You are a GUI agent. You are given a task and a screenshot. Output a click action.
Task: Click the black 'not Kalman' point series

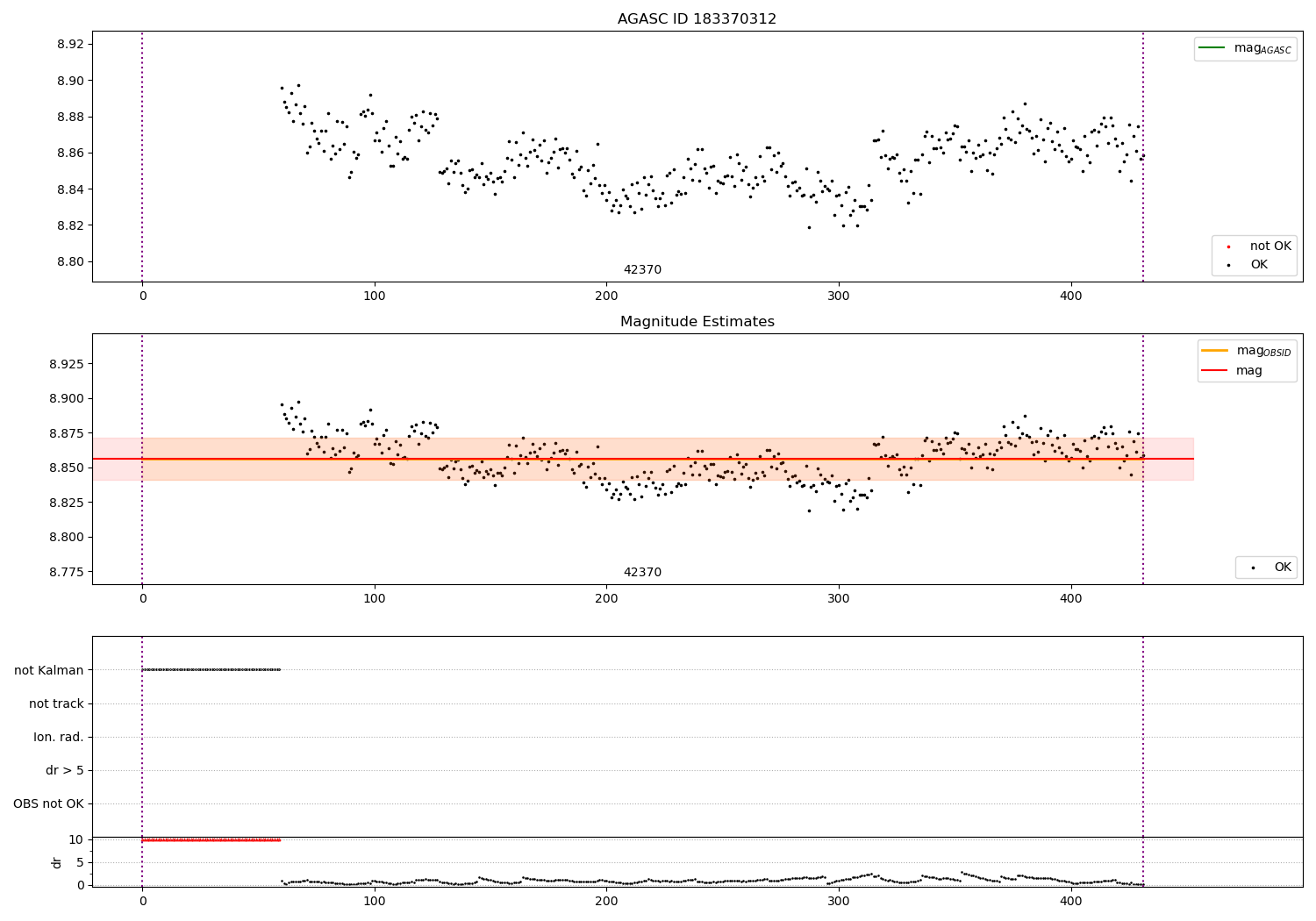coord(211,670)
